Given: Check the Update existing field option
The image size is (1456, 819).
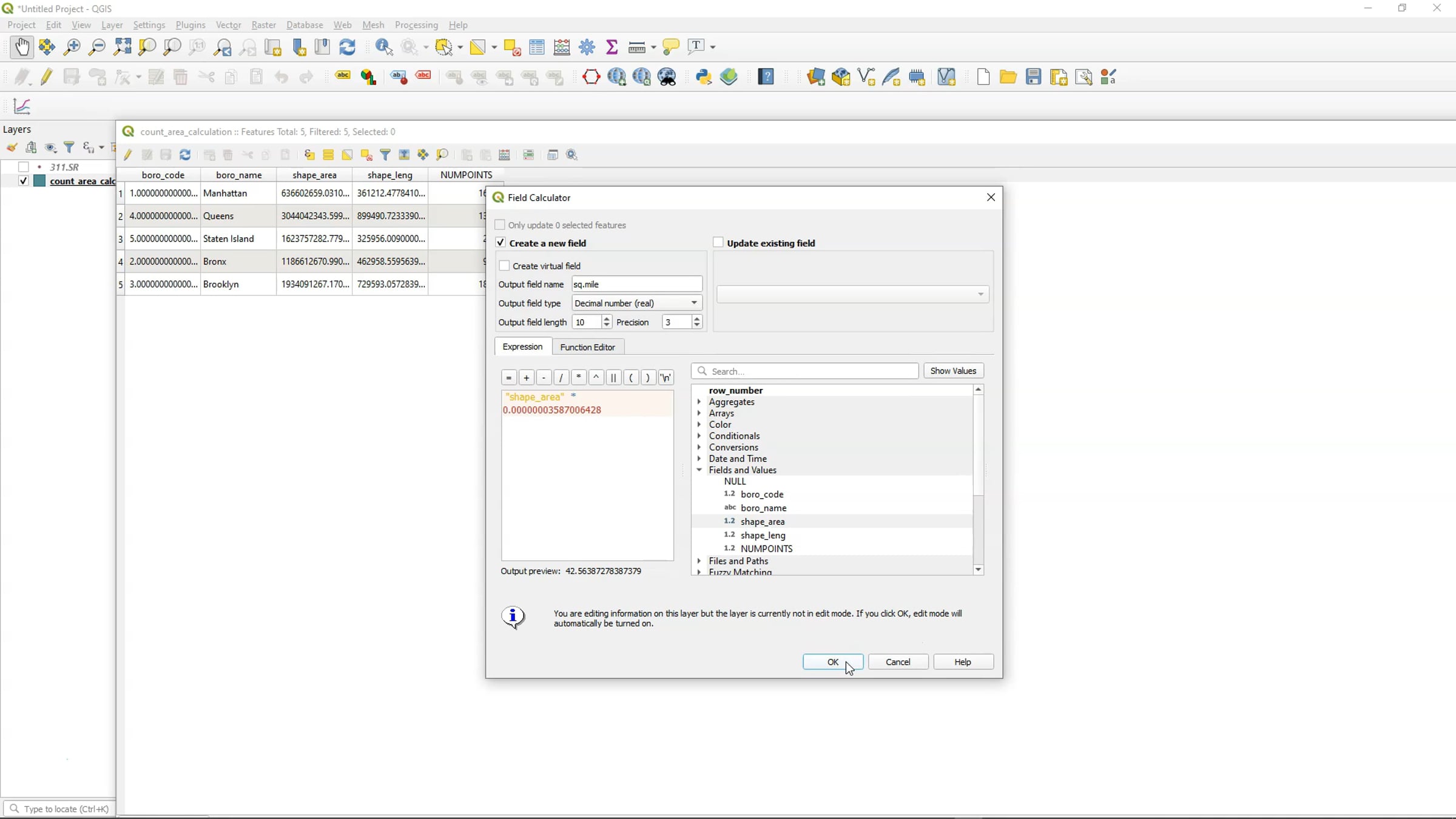Looking at the screenshot, I should pos(718,243).
